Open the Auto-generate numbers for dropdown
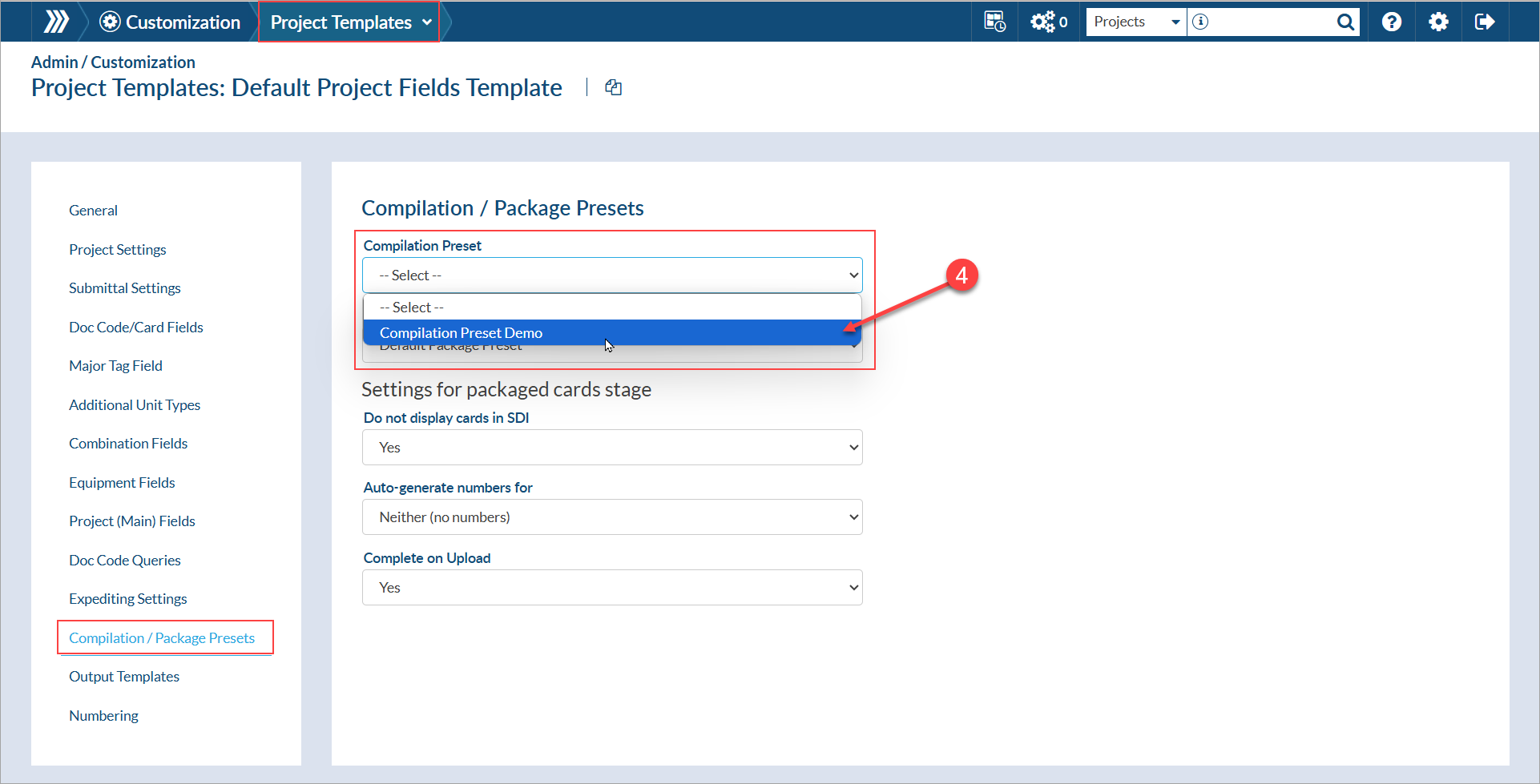1540x784 pixels. pos(612,517)
